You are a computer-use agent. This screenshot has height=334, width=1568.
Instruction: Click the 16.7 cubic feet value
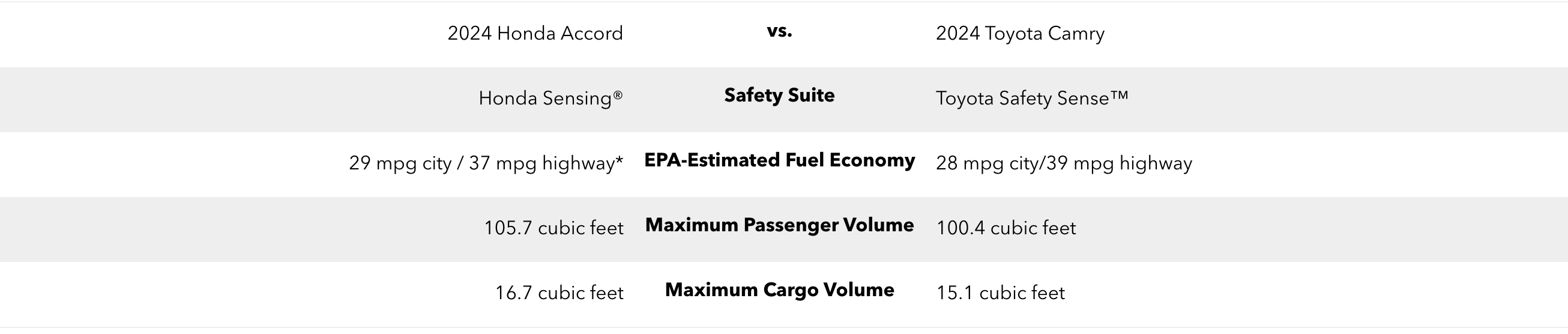(559, 293)
